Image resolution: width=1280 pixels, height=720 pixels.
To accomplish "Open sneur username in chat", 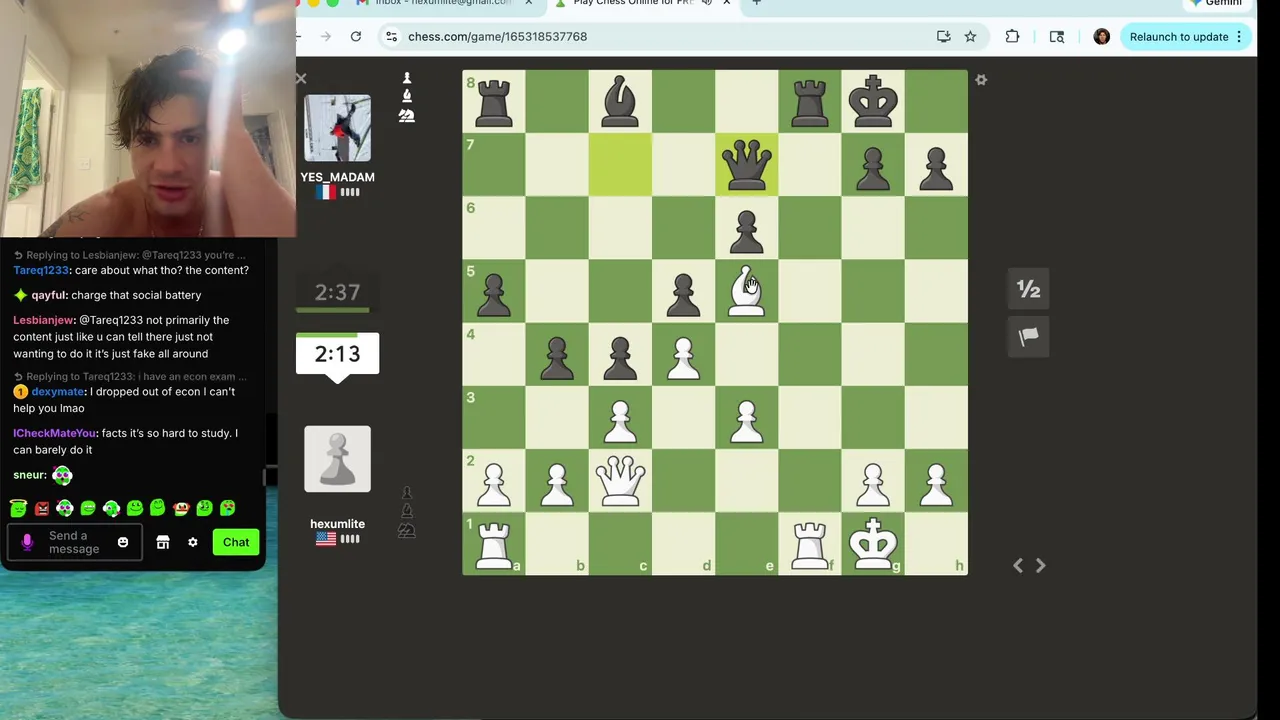I will (29, 475).
